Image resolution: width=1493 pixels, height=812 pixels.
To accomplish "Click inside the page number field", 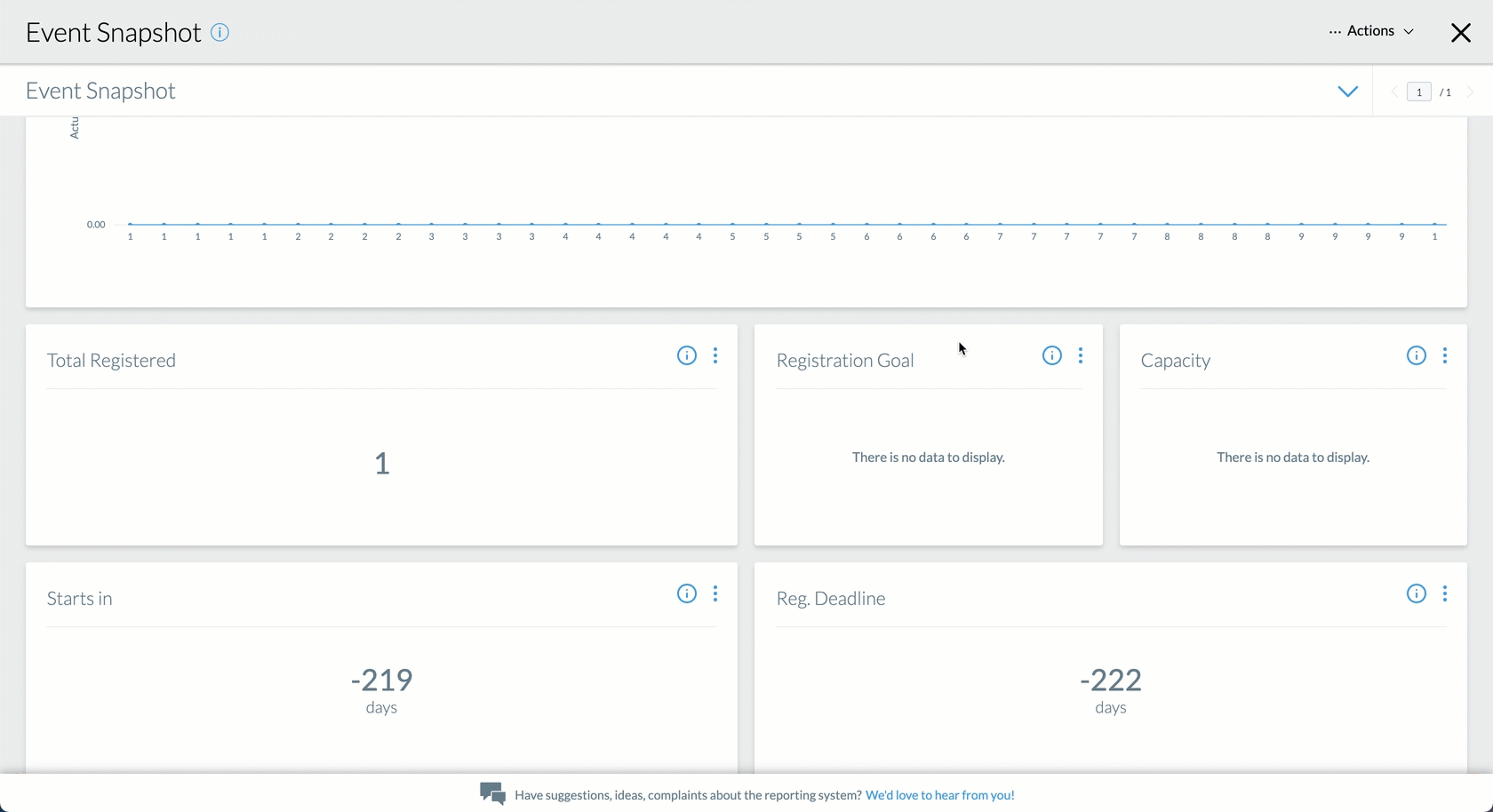I will (x=1419, y=92).
